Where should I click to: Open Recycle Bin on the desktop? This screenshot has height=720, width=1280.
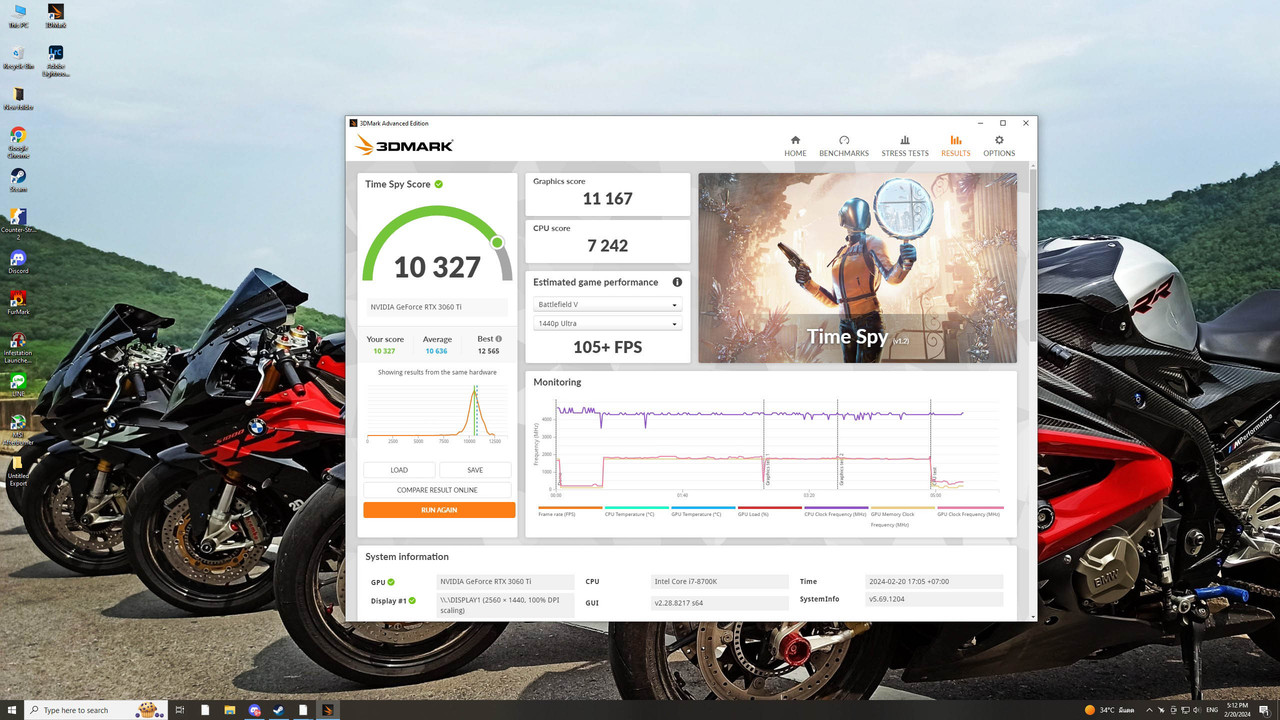19,58
